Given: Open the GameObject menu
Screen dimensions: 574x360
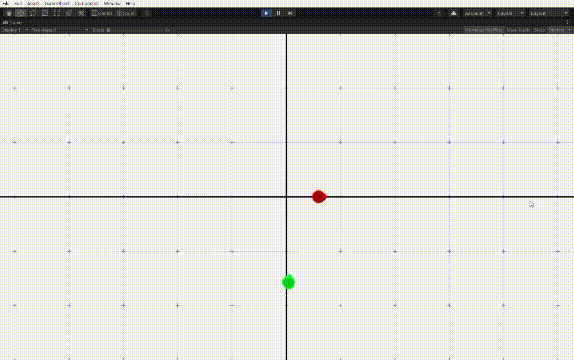Looking at the screenshot, I should [57, 3].
